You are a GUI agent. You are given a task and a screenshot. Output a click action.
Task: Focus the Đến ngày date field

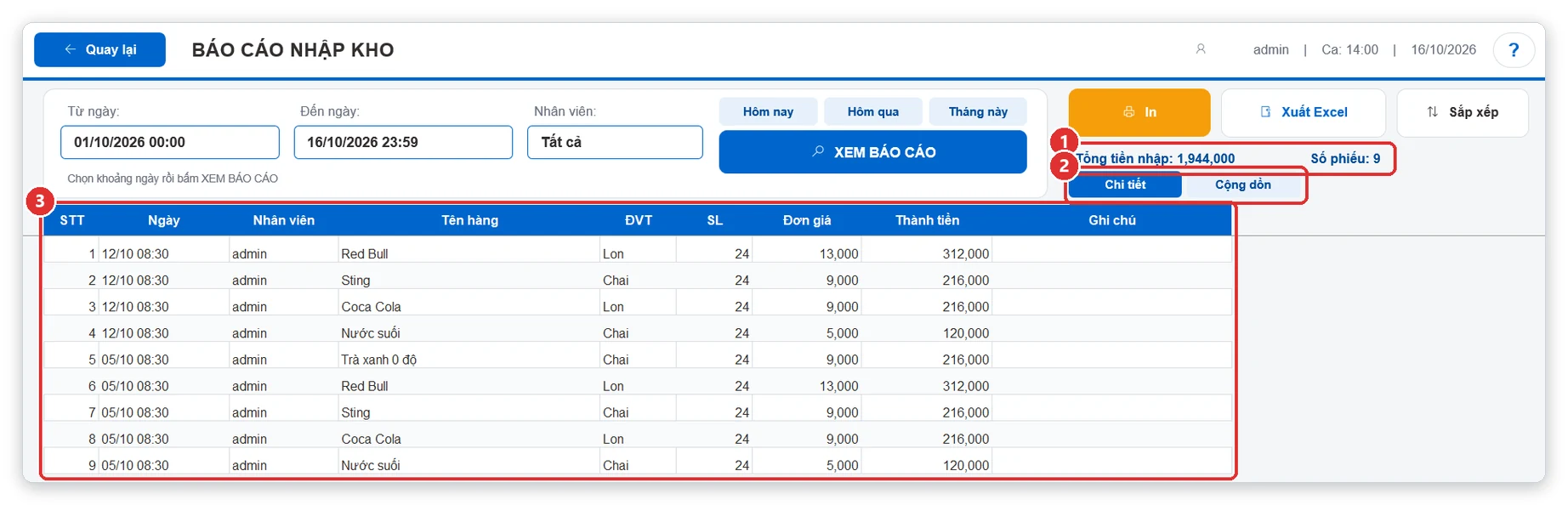[403, 142]
